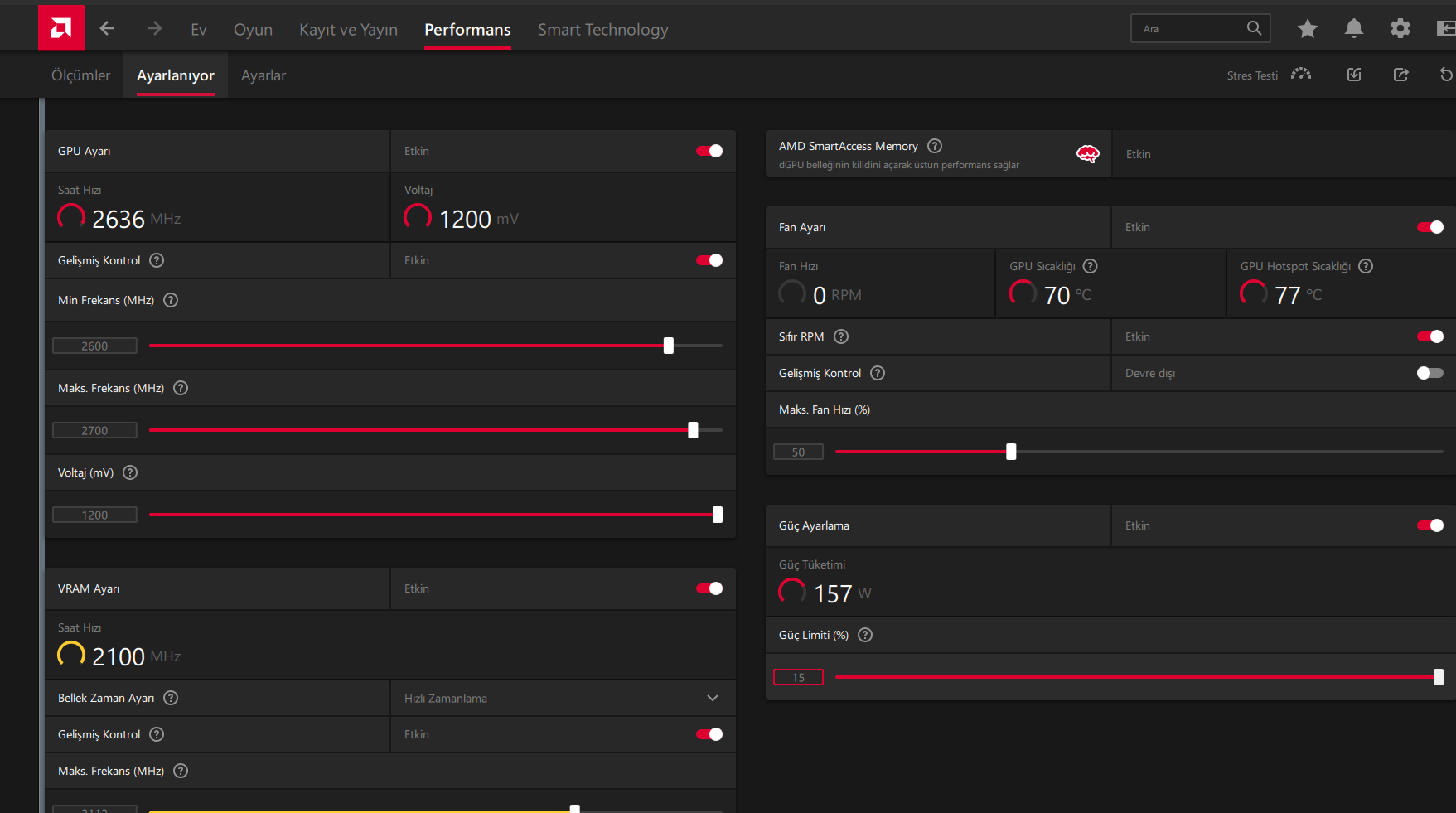Viewport: 1456px width, 813px height.
Task: Click the Ara search field
Action: 1200,28
